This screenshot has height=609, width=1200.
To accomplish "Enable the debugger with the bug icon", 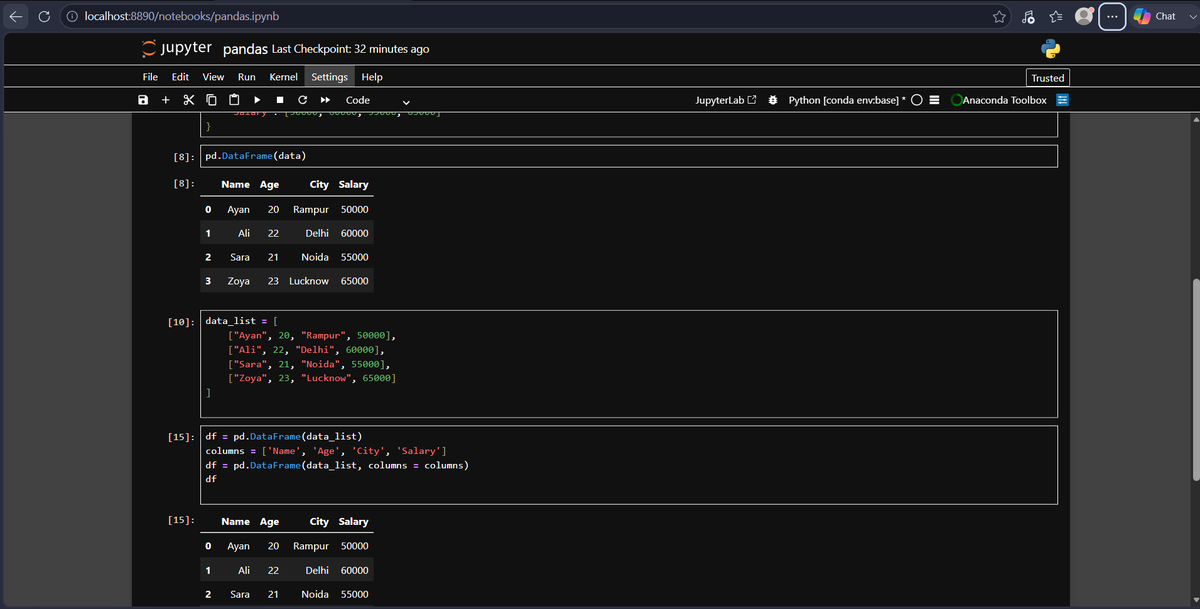I will [x=774, y=100].
